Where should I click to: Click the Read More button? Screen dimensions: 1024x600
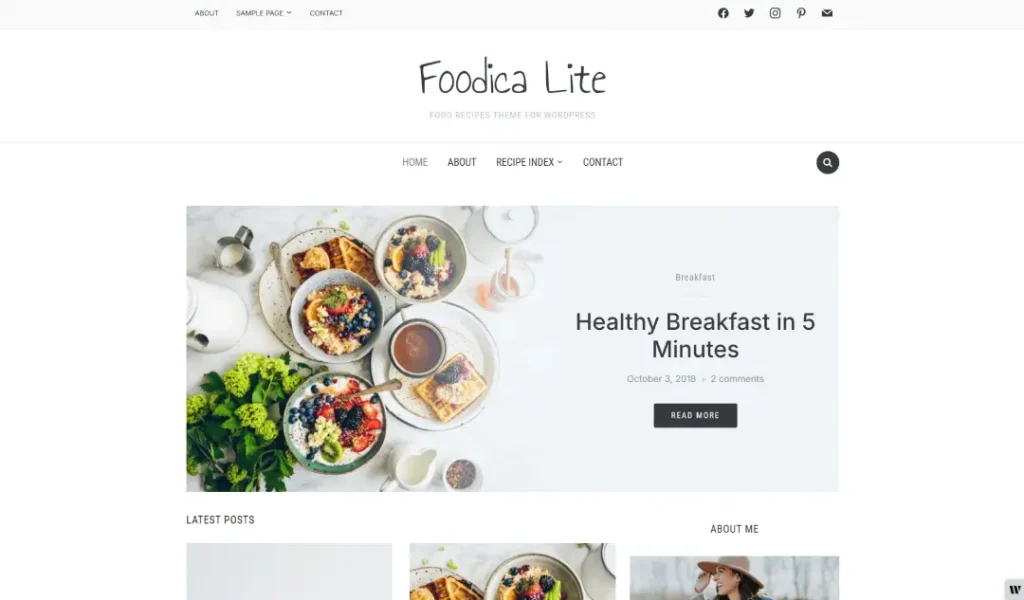695,415
